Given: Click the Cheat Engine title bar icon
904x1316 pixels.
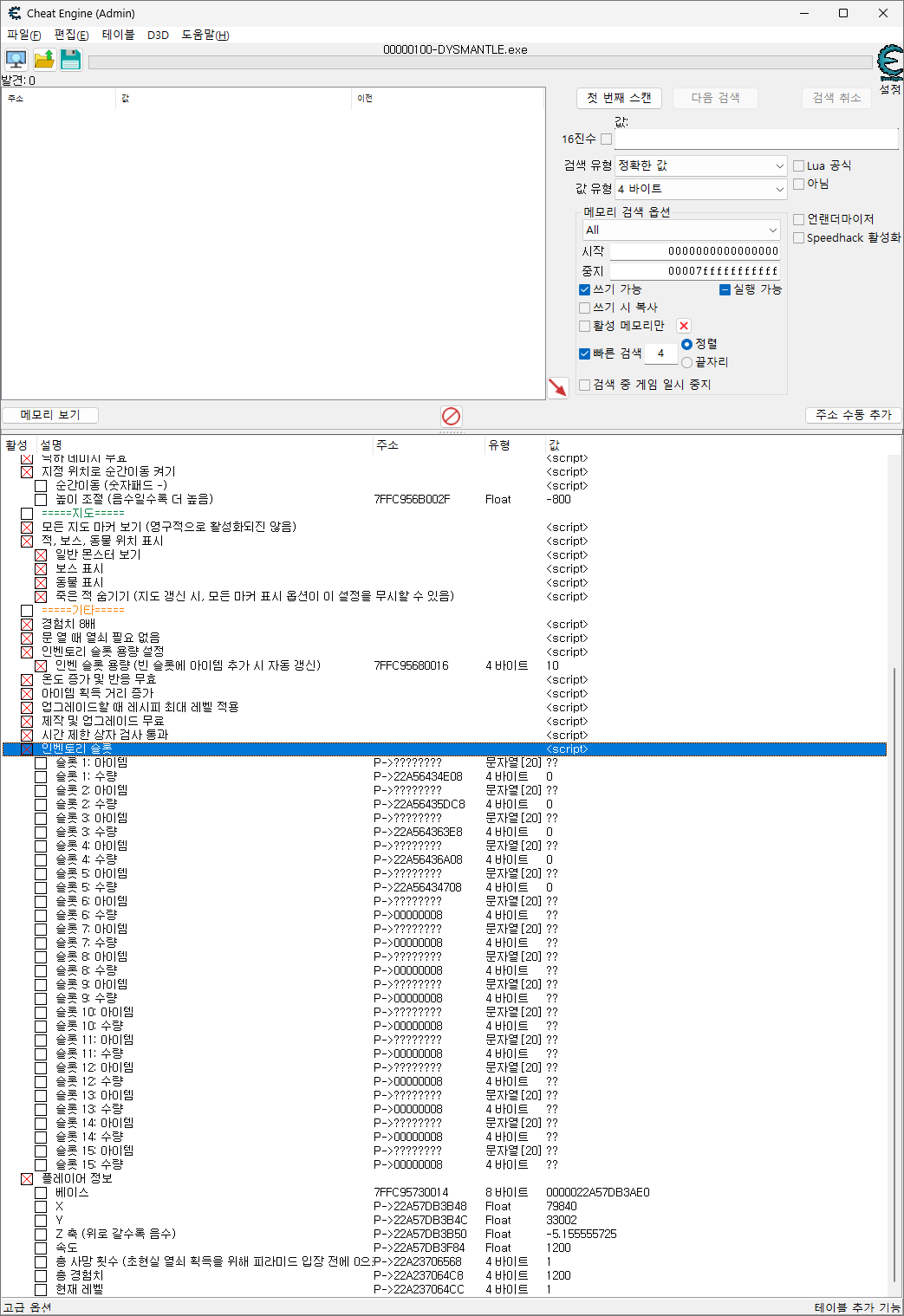Looking at the screenshot, I should (14, 13).
